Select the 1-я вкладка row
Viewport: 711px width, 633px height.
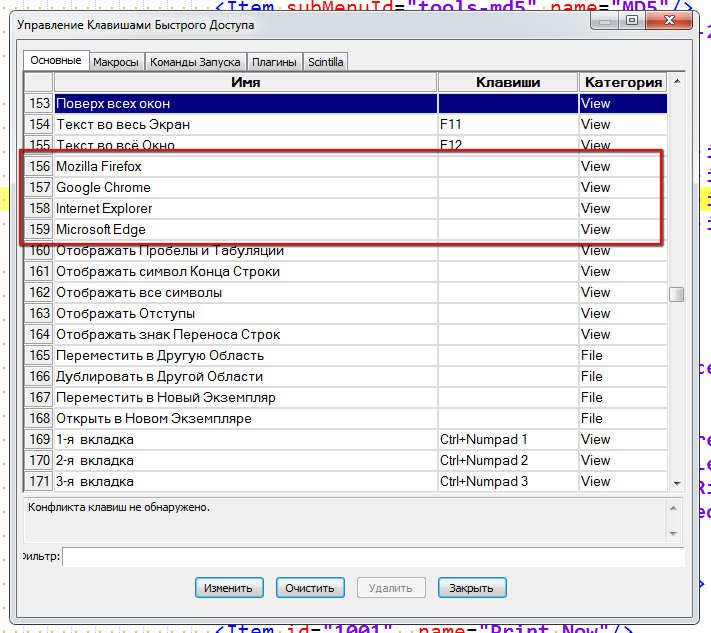[x=346, y=439]
